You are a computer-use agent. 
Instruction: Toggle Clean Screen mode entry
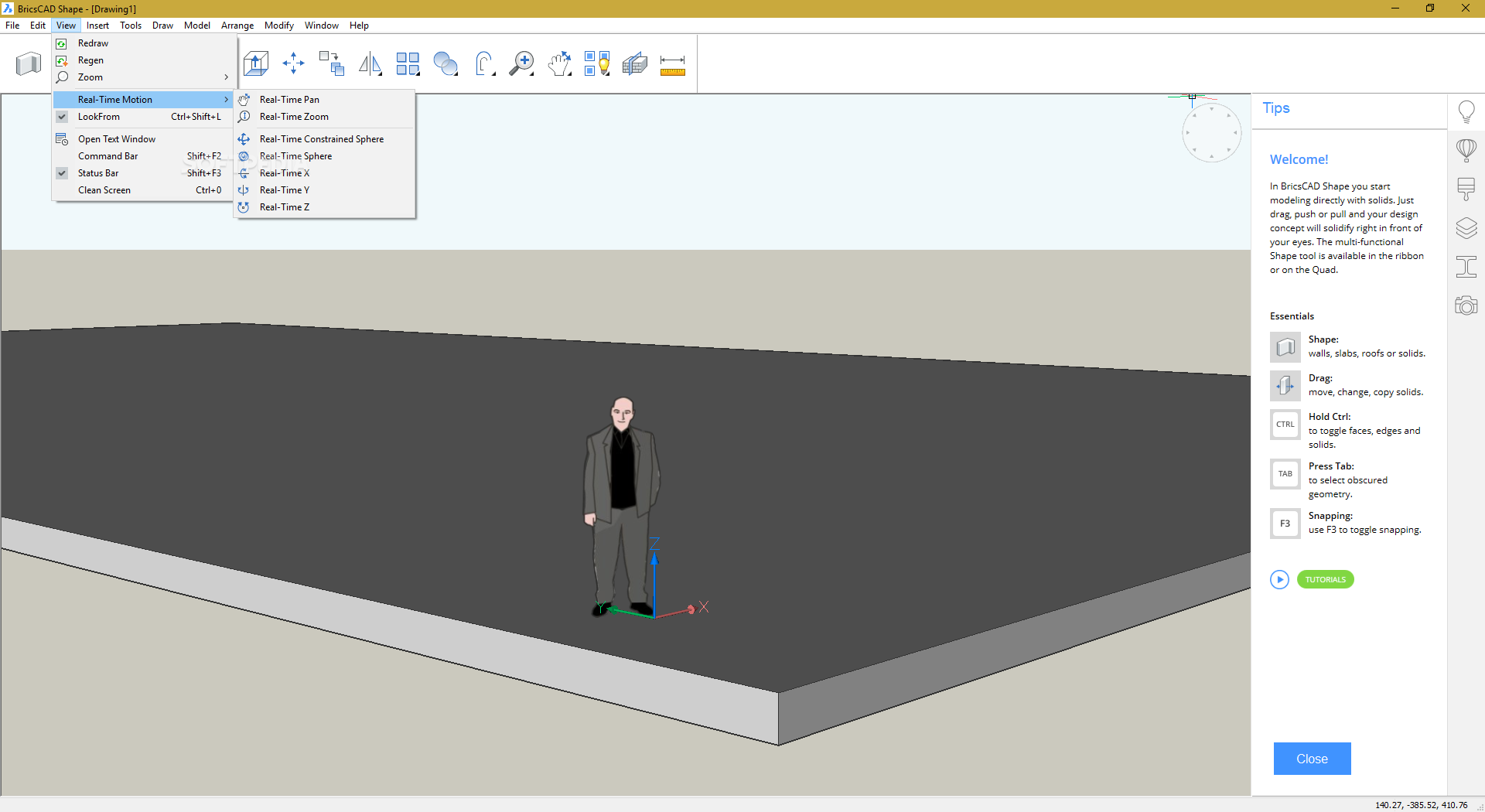(144, 190)
